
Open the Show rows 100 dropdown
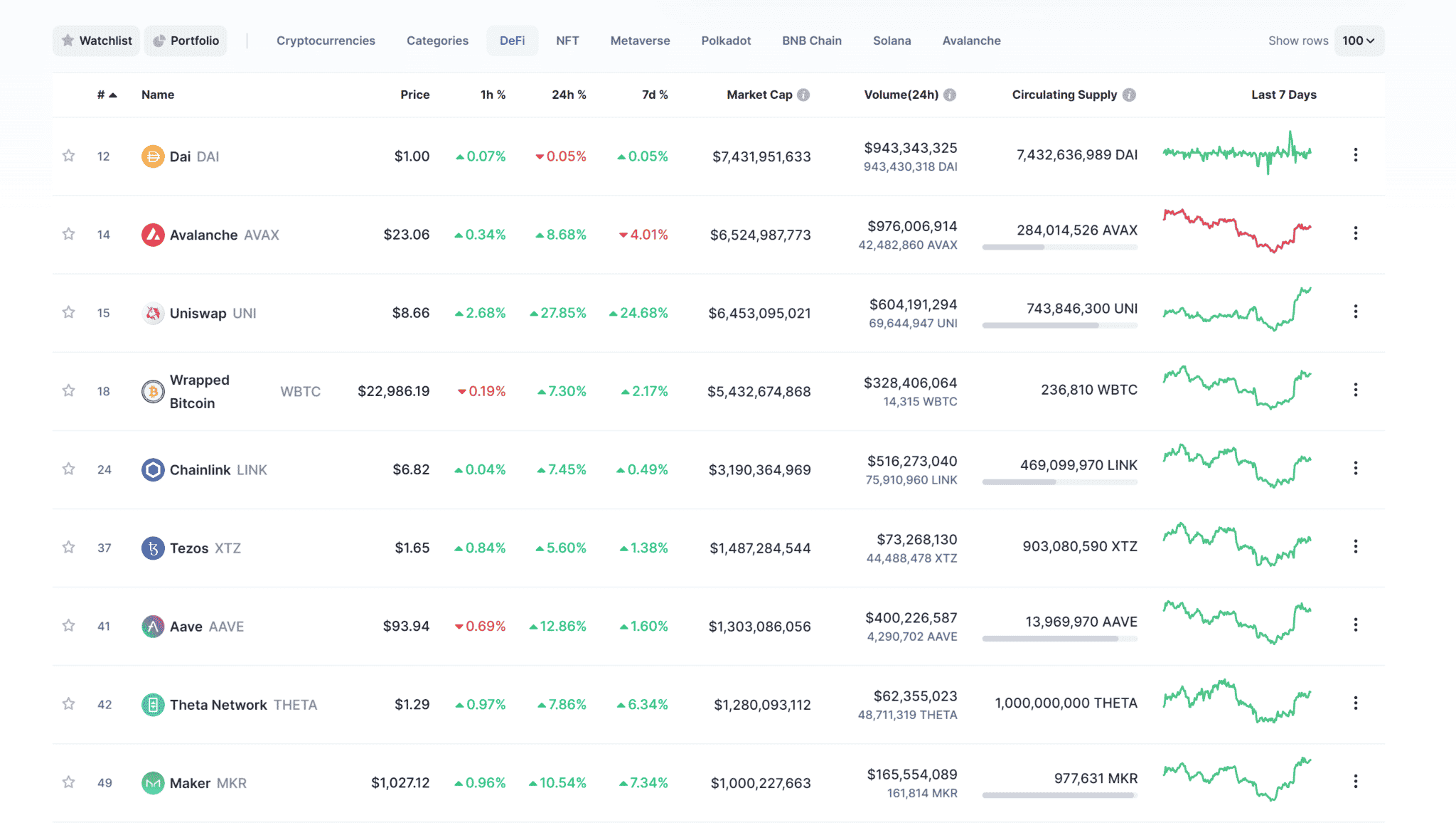pos(1359,41)
